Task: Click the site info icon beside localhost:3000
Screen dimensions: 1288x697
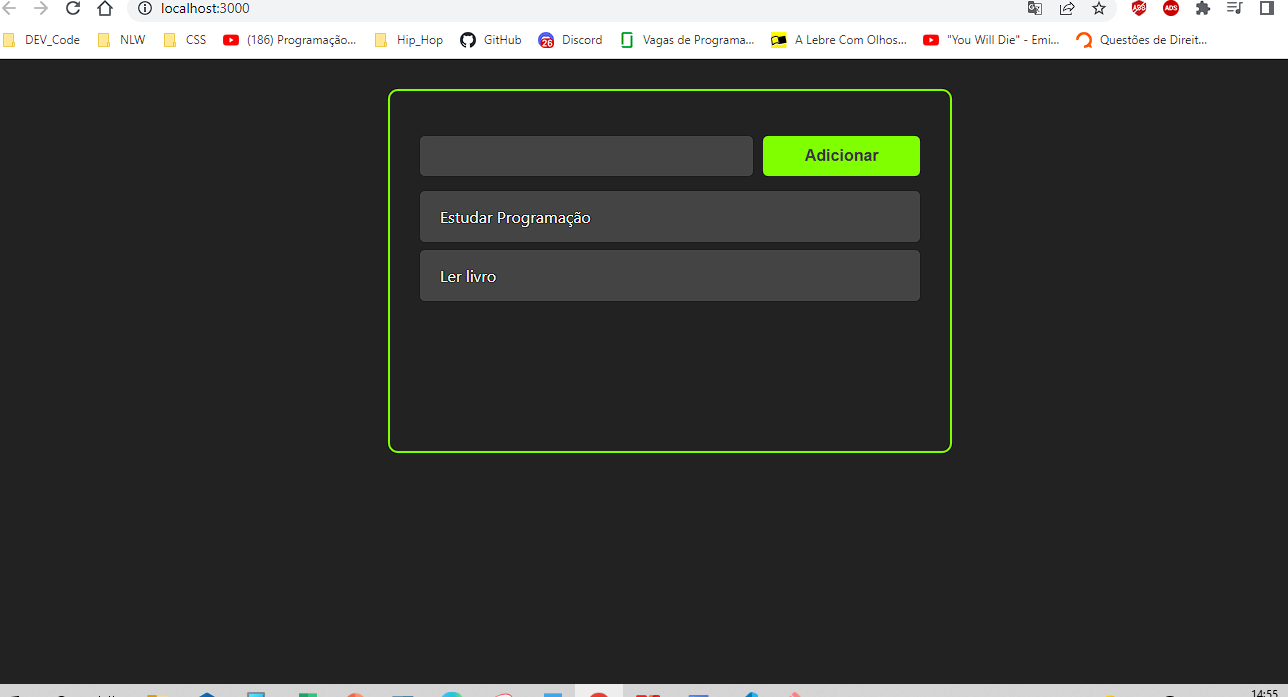Action: pos(146,8)
